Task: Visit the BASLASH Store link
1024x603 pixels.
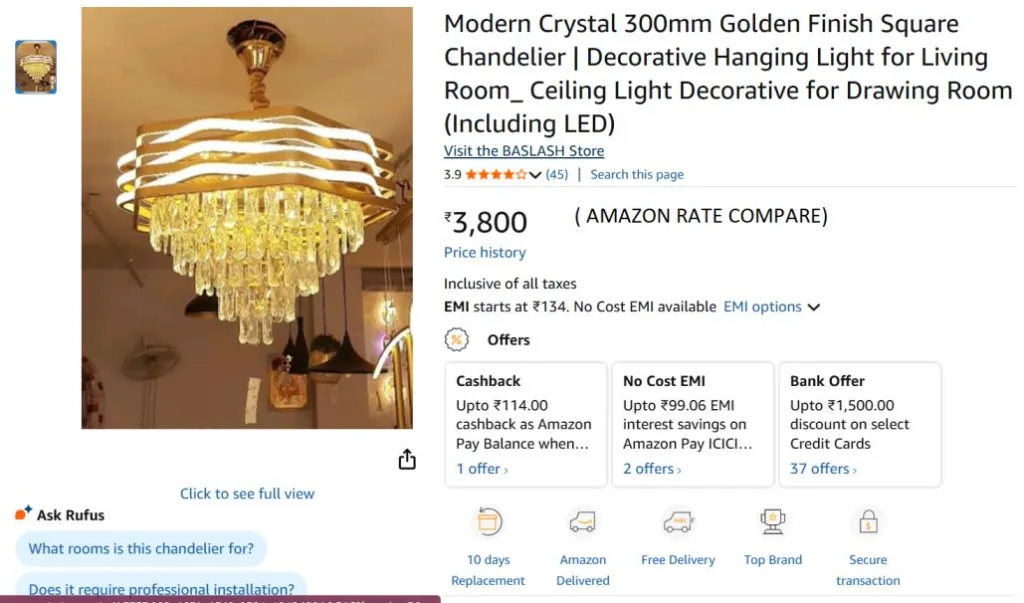Action: click(524, 151)
